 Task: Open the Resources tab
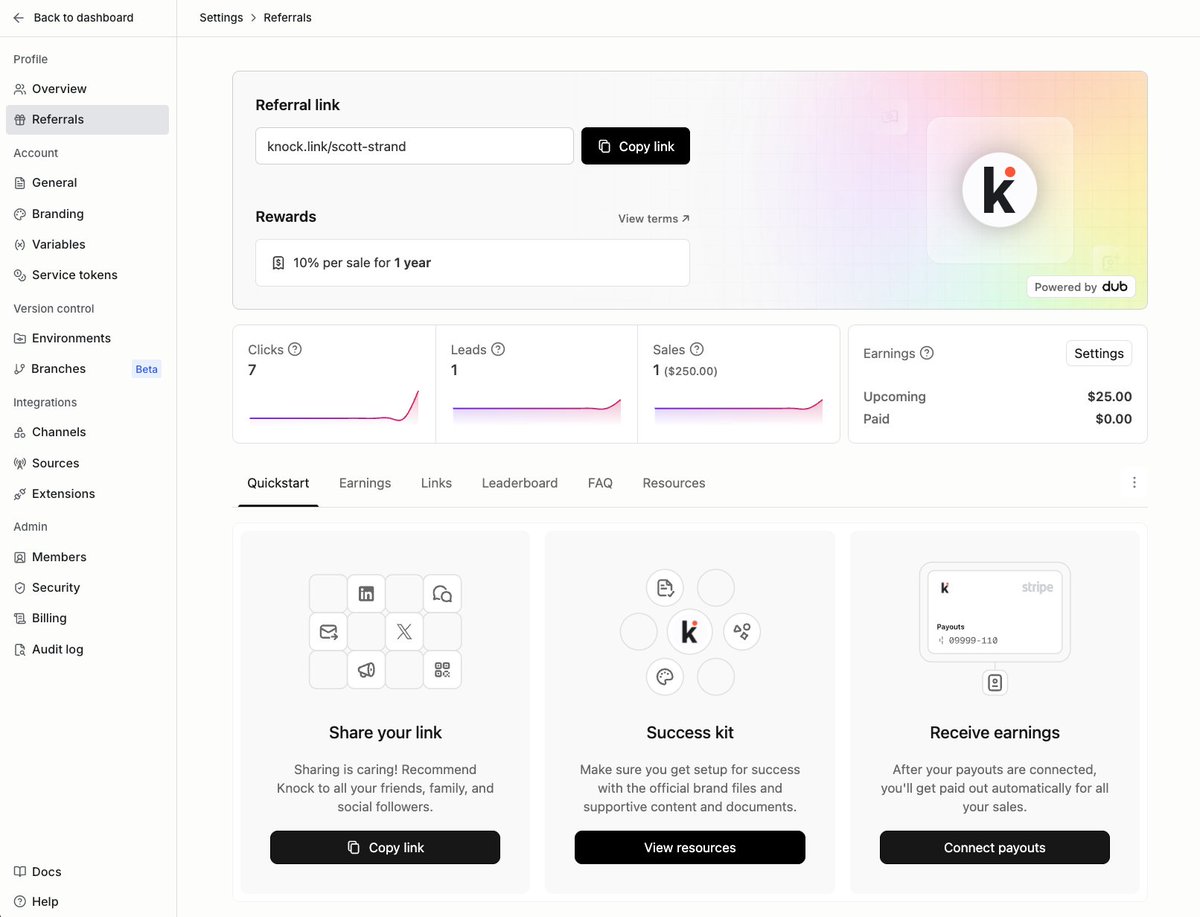click(674, 483)
